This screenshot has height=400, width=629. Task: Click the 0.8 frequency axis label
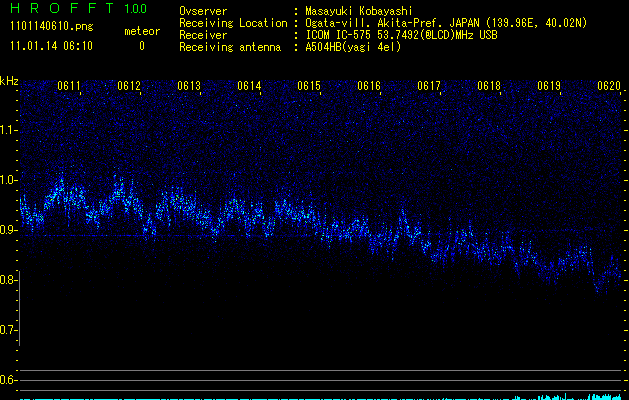tap(9, 280)
